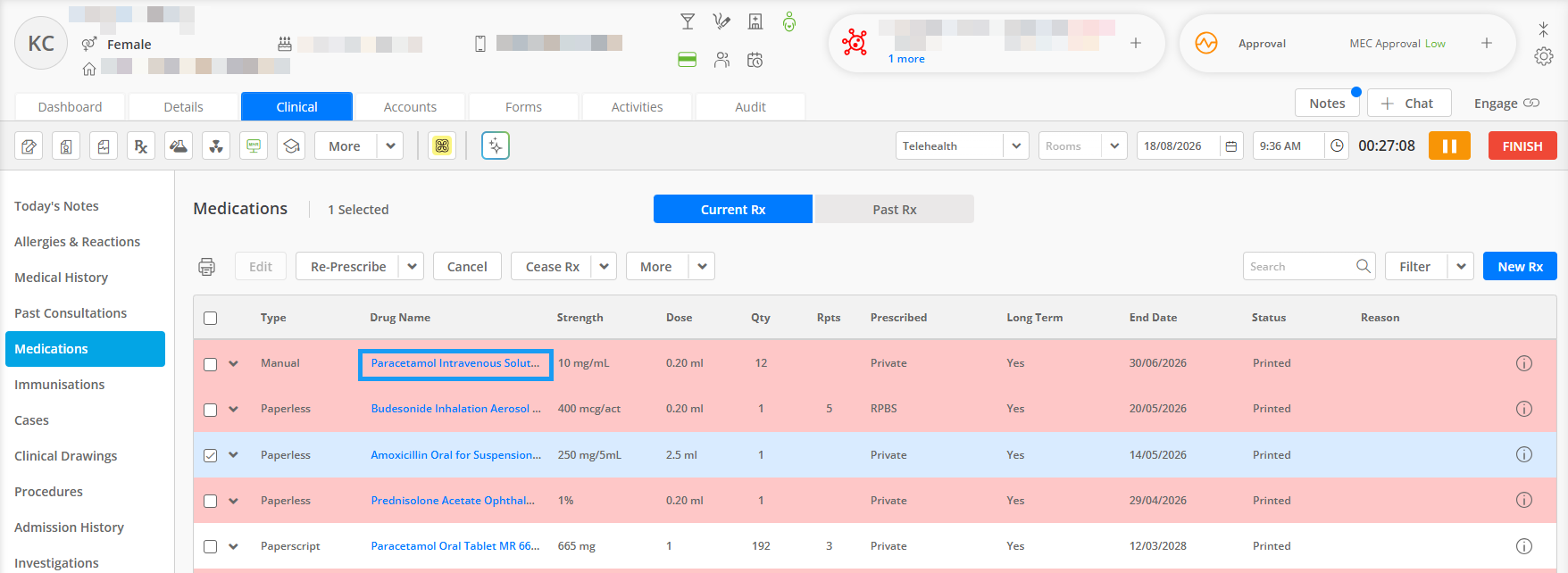Open info icon for Budesonide row

pos(1524,409)
